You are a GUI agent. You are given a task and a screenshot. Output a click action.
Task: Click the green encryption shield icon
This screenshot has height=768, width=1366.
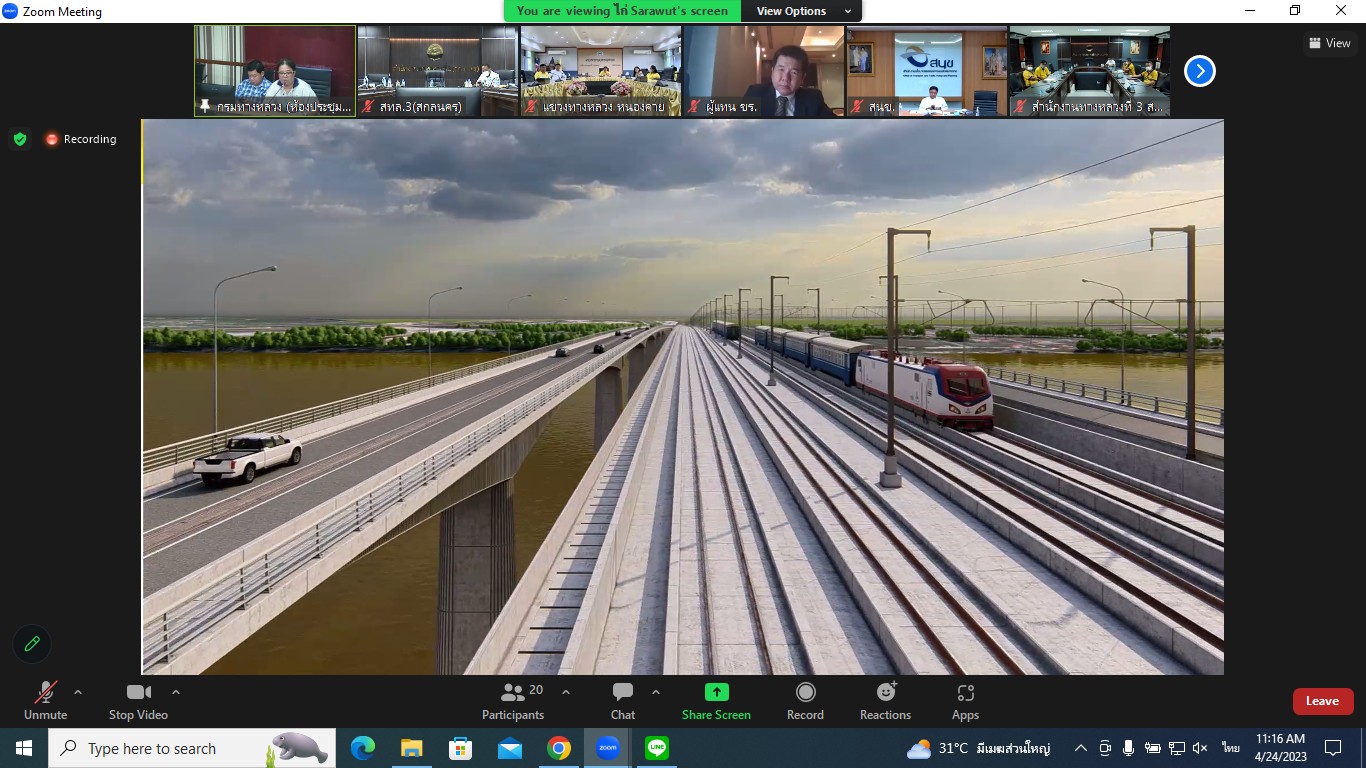[20, 139]
